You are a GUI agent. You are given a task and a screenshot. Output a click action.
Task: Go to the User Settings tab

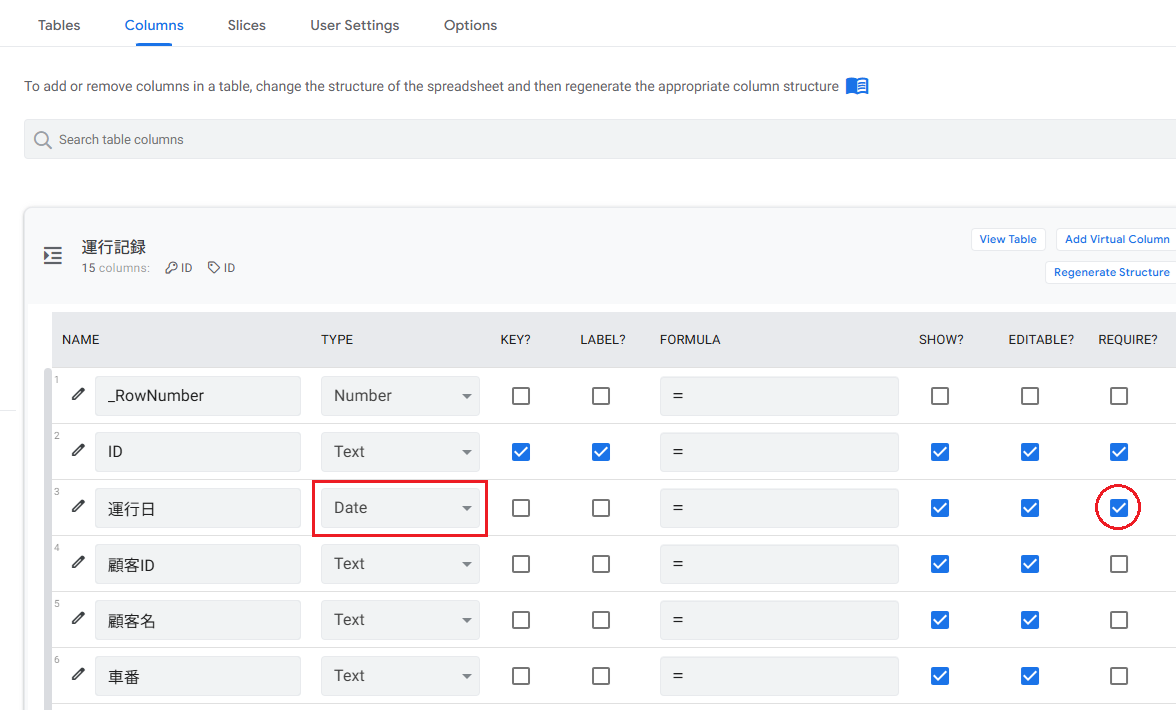click(x=354, y=25)
